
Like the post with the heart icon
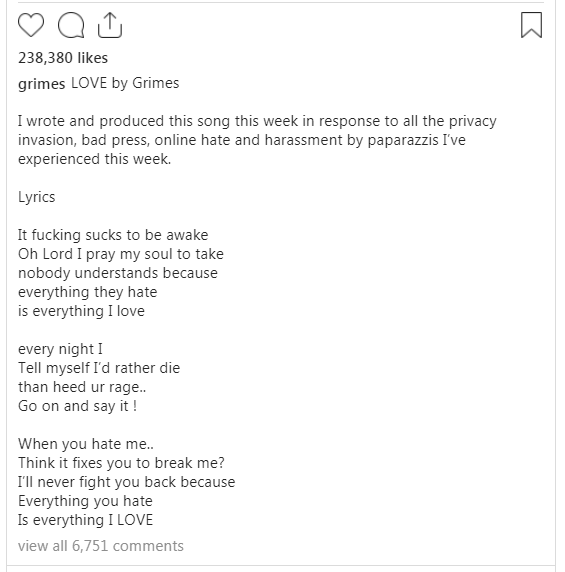pos(31,25)
